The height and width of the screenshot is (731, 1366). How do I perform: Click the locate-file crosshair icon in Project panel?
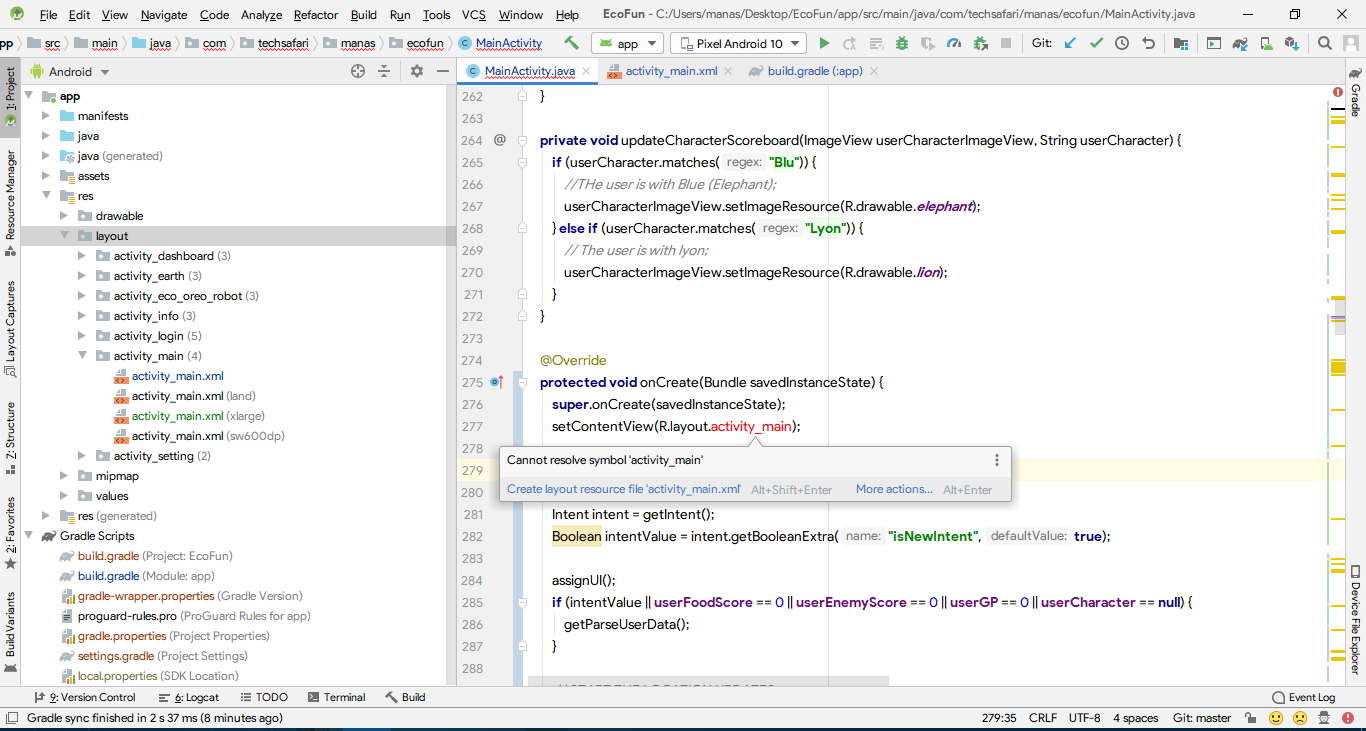pyautogui.click(x=358, y=71)
